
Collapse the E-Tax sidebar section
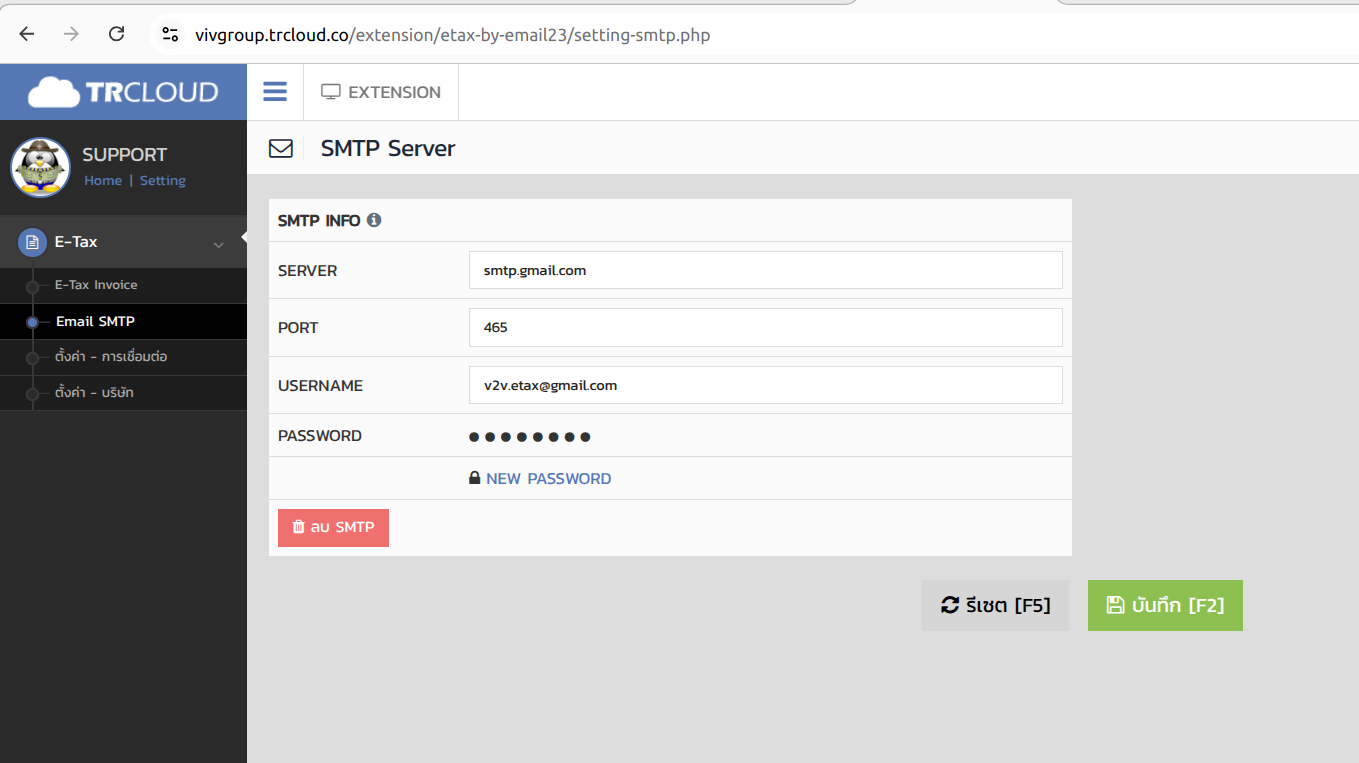coord(123,242)
